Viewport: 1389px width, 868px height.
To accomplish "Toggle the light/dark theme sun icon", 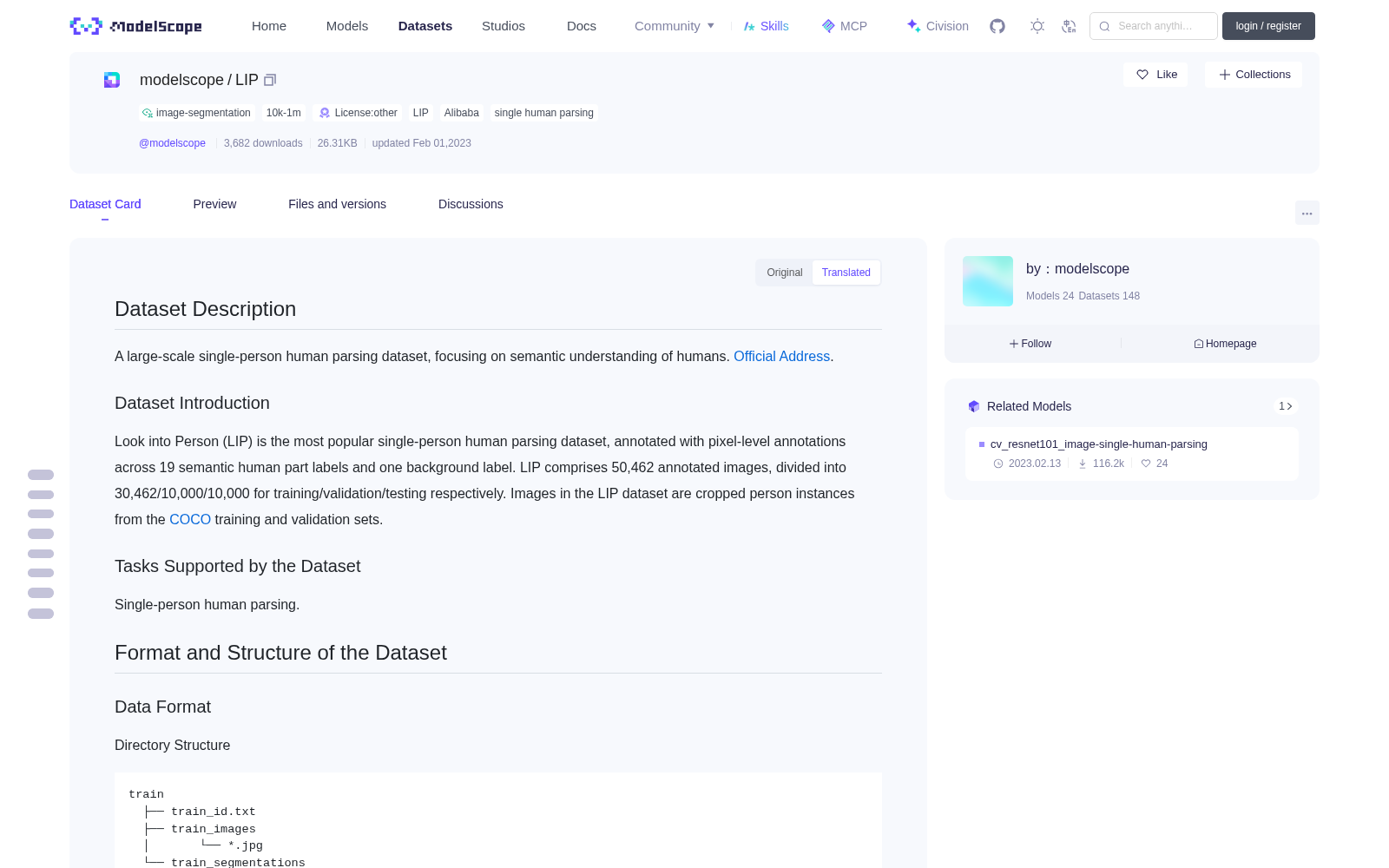I will pyautogui.click(x=1037, y=26).
